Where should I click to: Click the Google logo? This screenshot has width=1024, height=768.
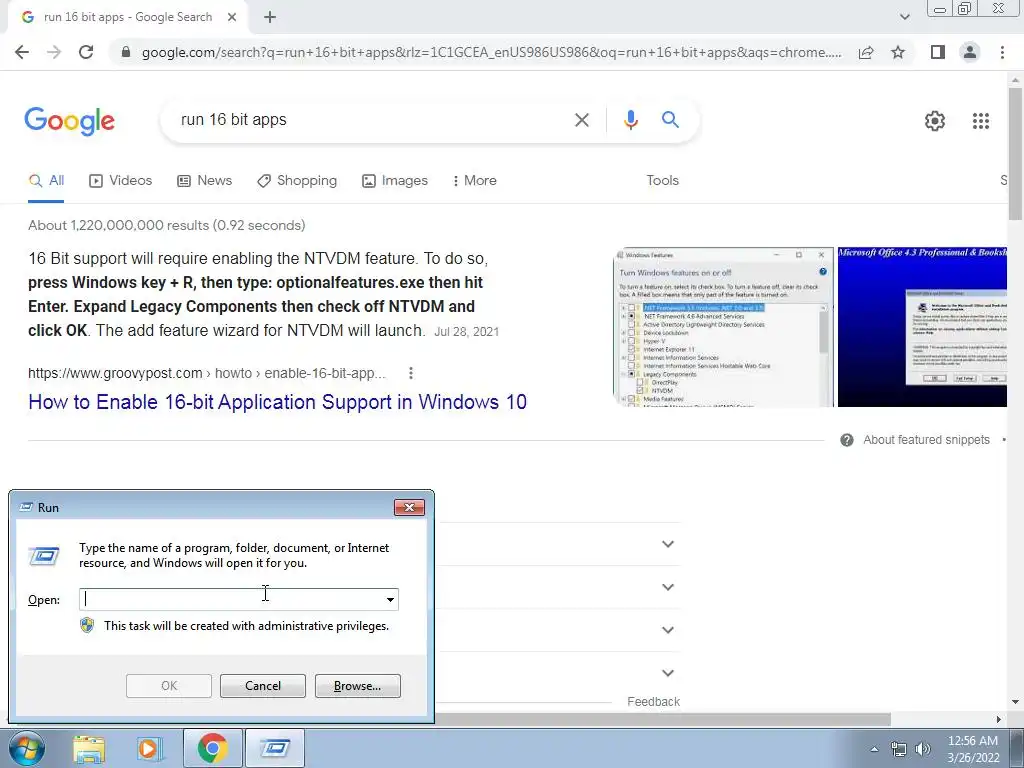pos(69,121)
